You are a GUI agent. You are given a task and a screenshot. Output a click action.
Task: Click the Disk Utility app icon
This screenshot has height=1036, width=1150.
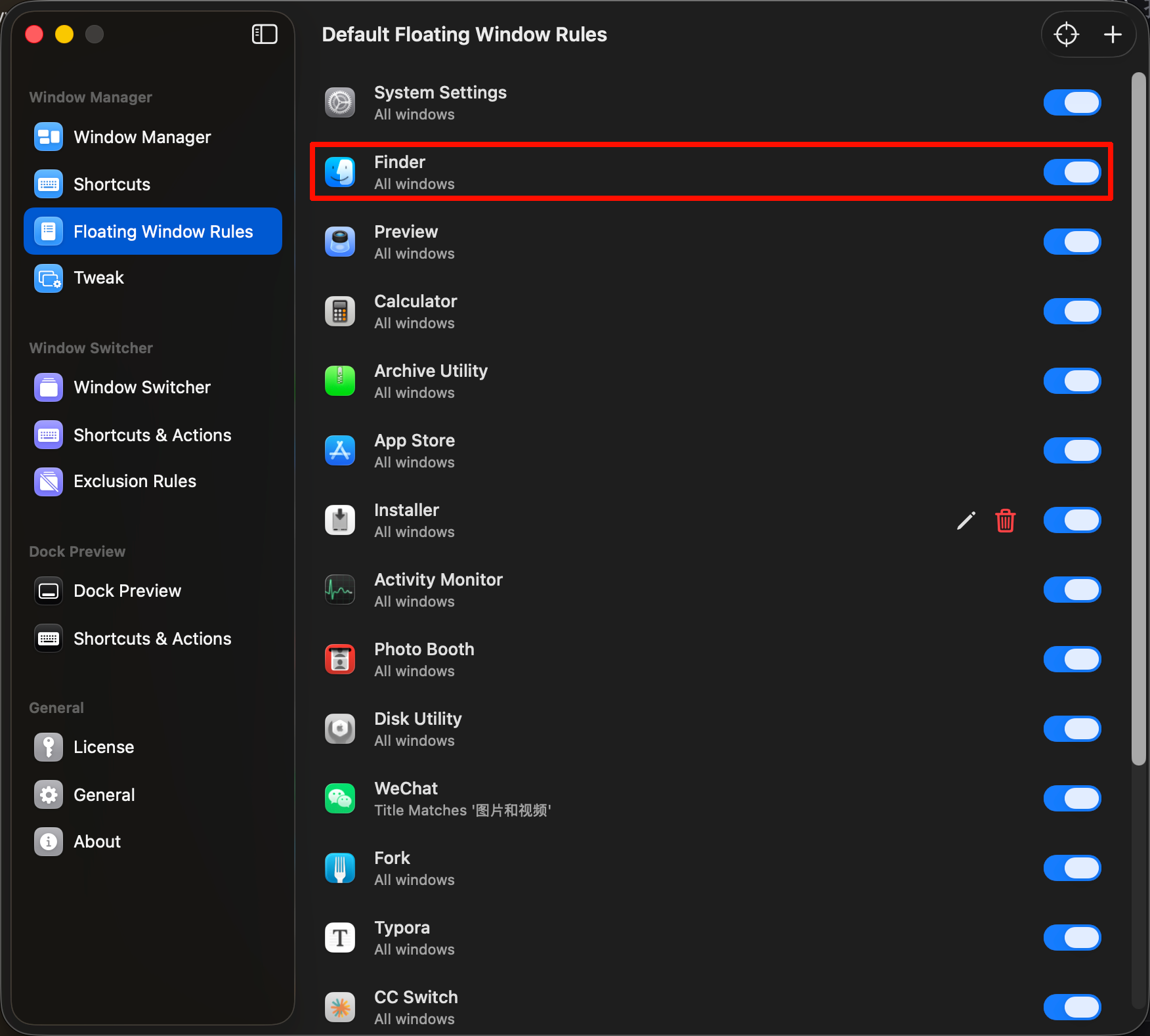point(340,729)
